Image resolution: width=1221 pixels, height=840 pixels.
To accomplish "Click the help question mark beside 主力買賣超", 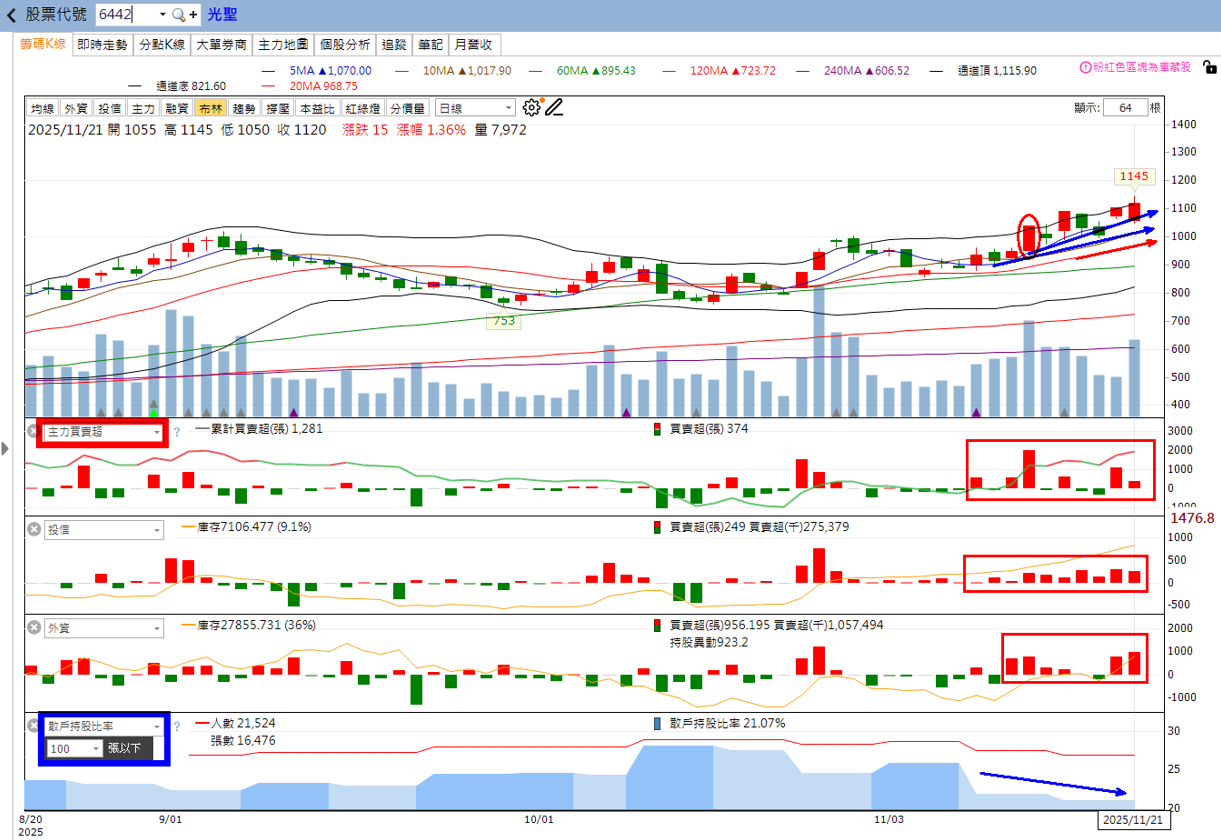I will coord(176,431).
